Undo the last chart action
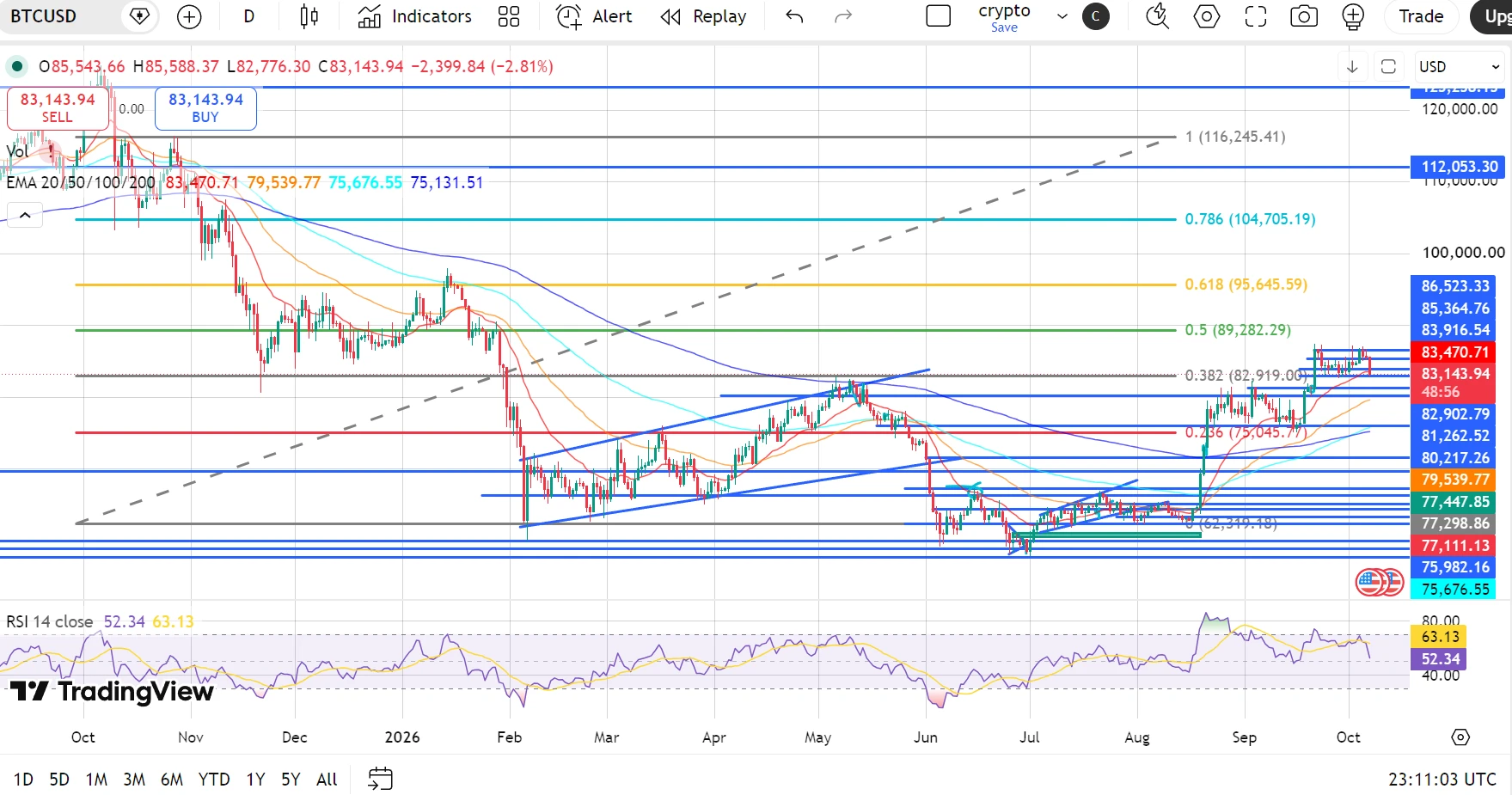The height and width of the screenshot is (795, 1512). click(794, 16)
